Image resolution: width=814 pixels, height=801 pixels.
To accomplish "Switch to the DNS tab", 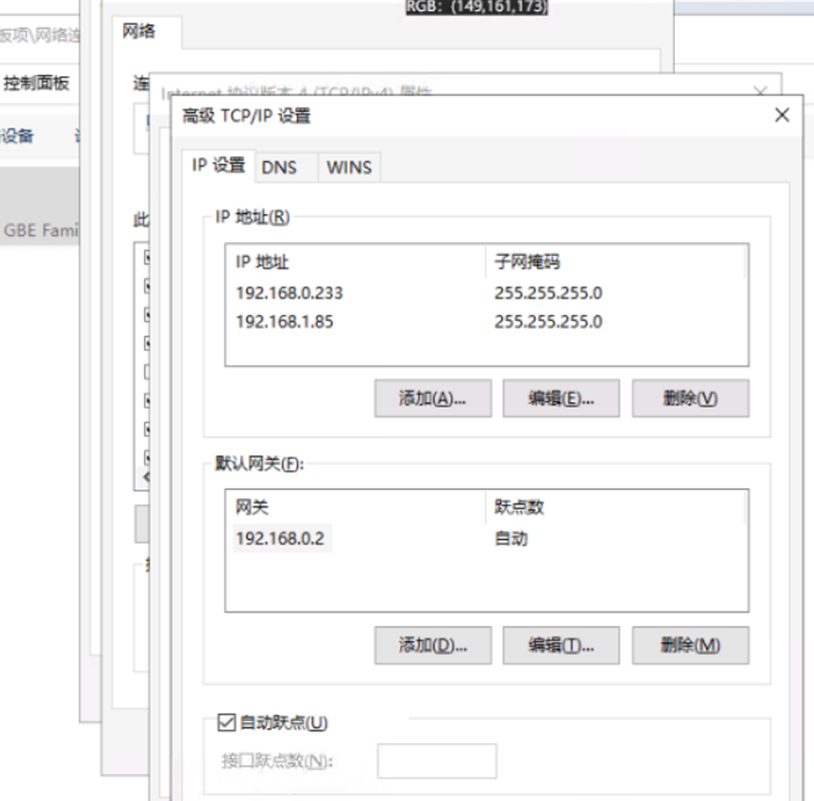I will (x=286, y=167).
